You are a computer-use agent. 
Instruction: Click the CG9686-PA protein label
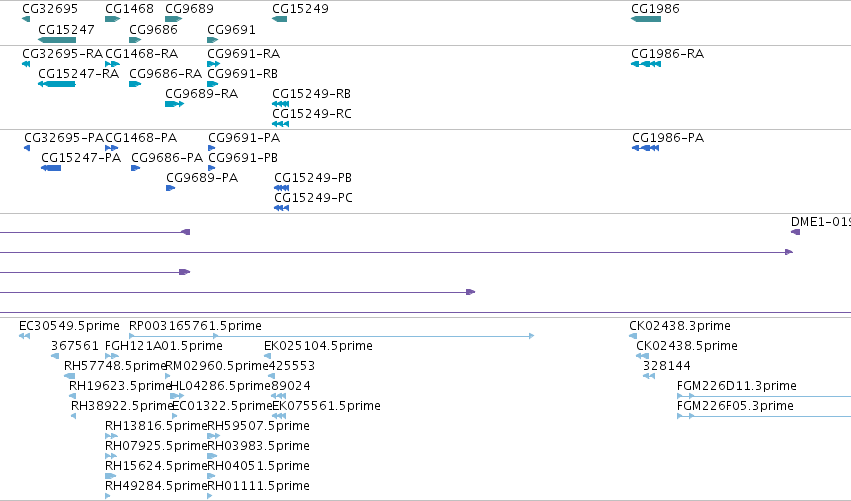(x=167, y=158)
